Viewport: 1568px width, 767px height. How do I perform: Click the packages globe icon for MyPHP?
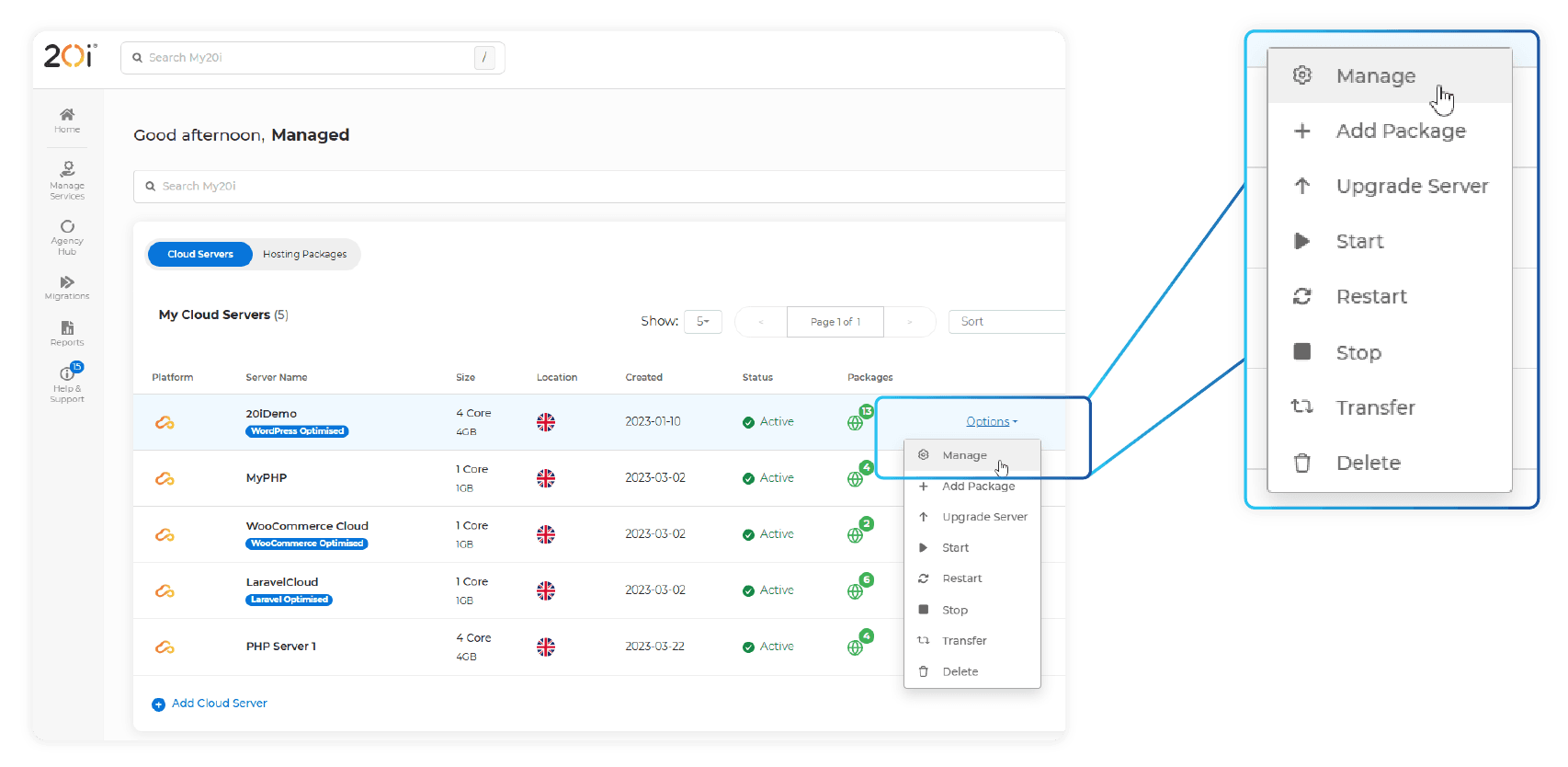855,479
